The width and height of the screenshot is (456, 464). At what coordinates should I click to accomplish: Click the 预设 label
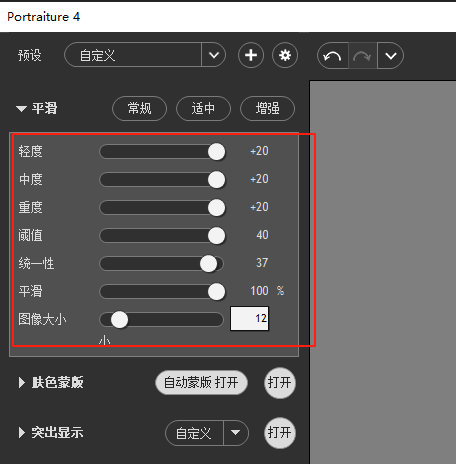tap(30, 55)
